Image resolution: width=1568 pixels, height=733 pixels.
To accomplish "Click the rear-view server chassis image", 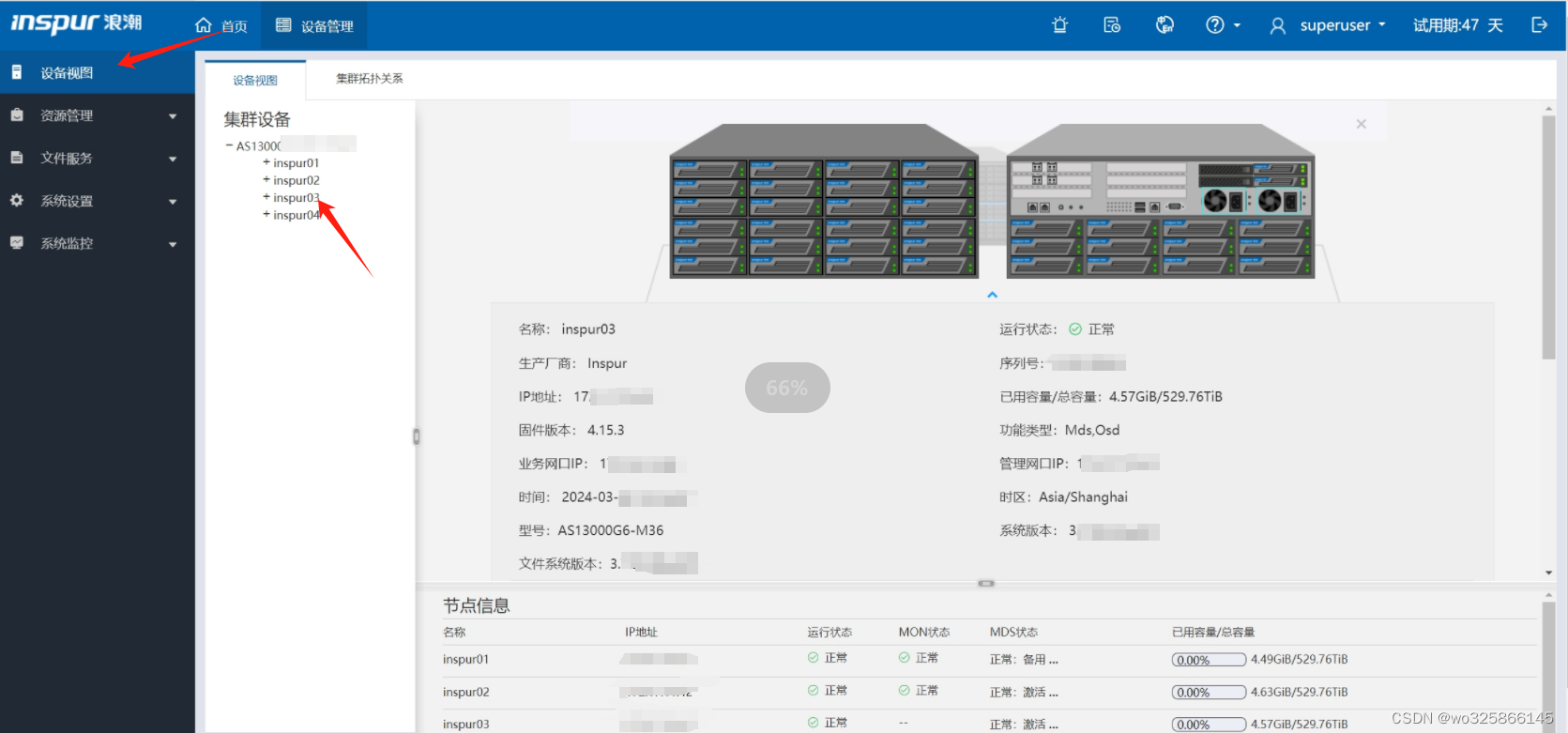I will [x=1161, y=201].
